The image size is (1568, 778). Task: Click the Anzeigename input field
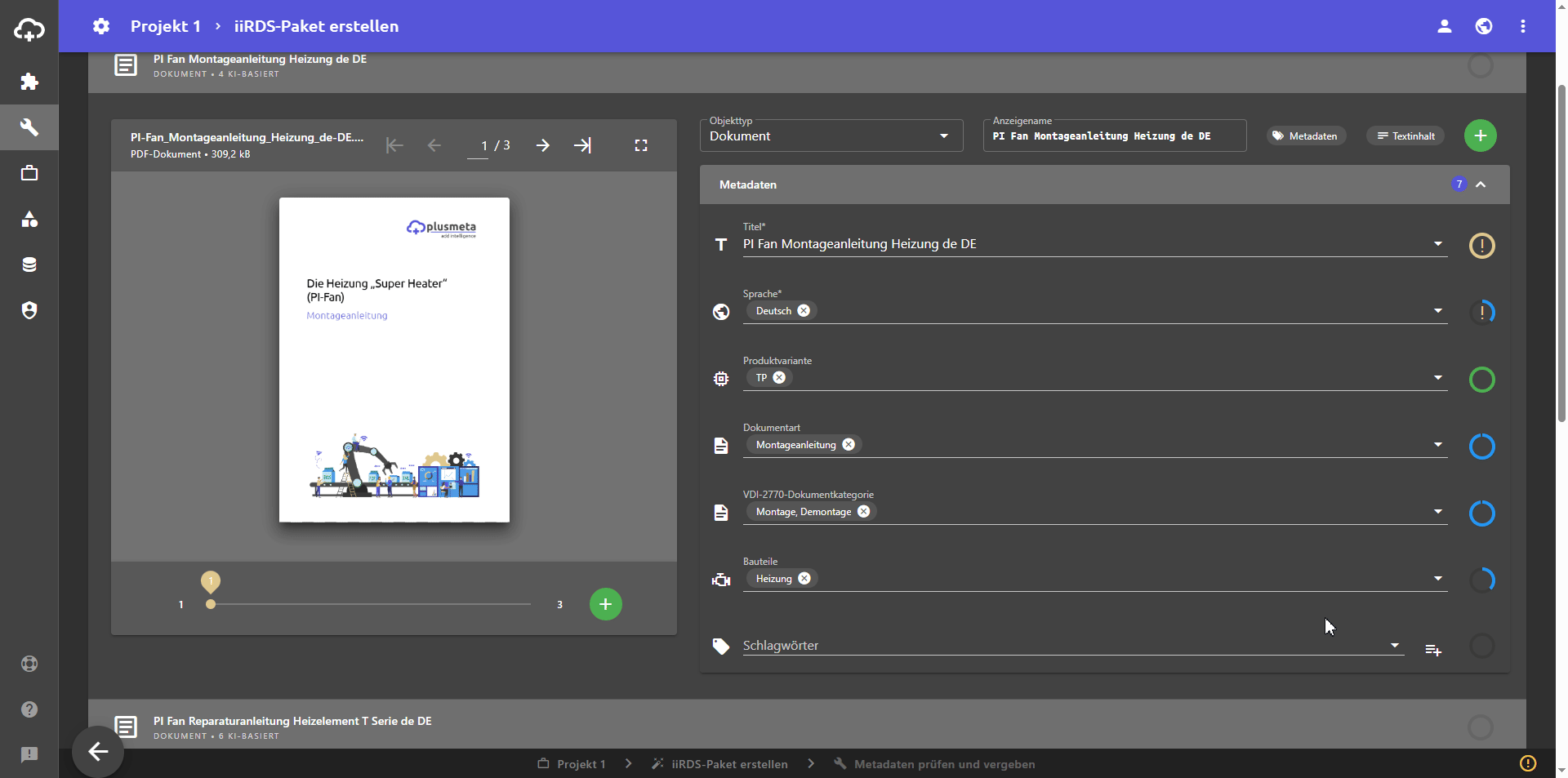pyautogui.click(x=1114, y=136)
